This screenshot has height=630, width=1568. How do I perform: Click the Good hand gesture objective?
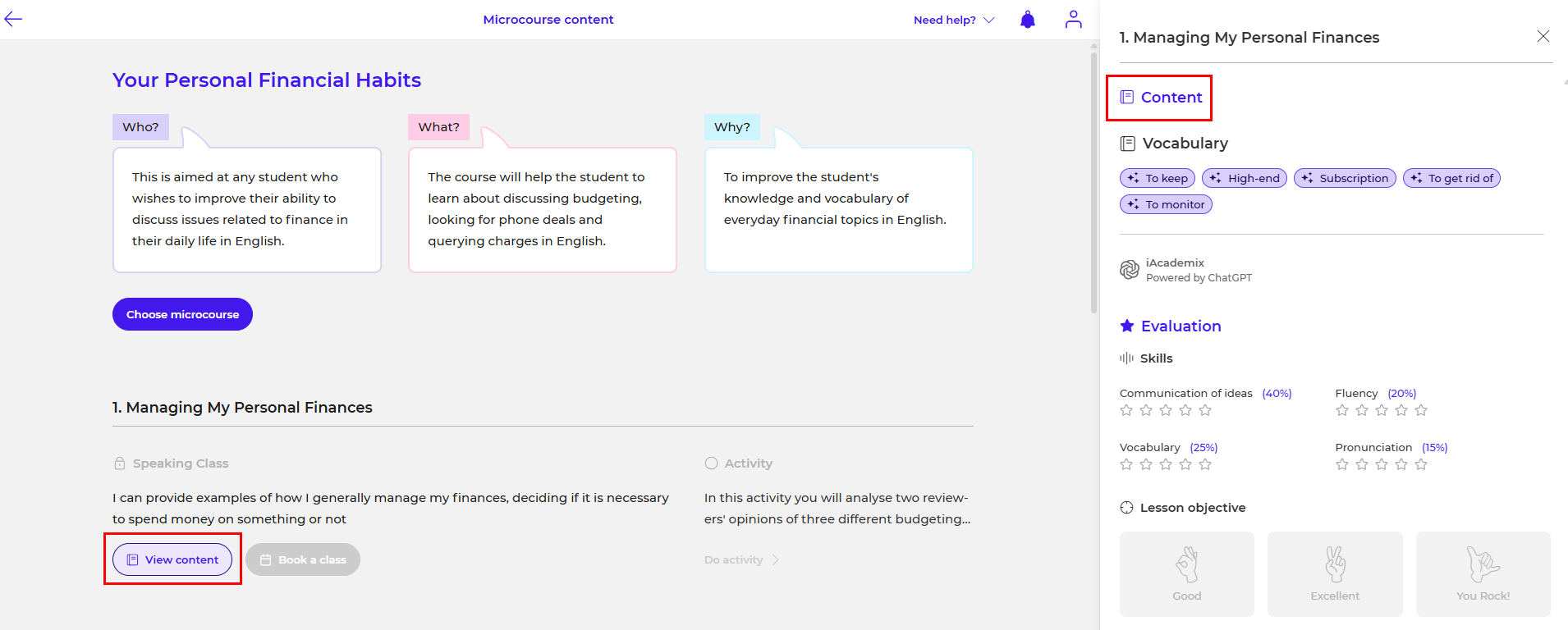click(x=1186, y=573)
